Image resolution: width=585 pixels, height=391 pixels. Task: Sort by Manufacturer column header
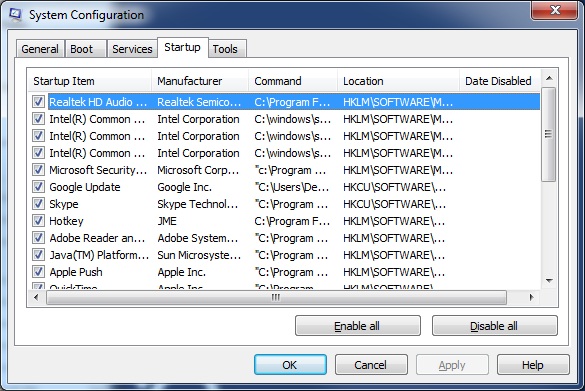tap(200, 81)
